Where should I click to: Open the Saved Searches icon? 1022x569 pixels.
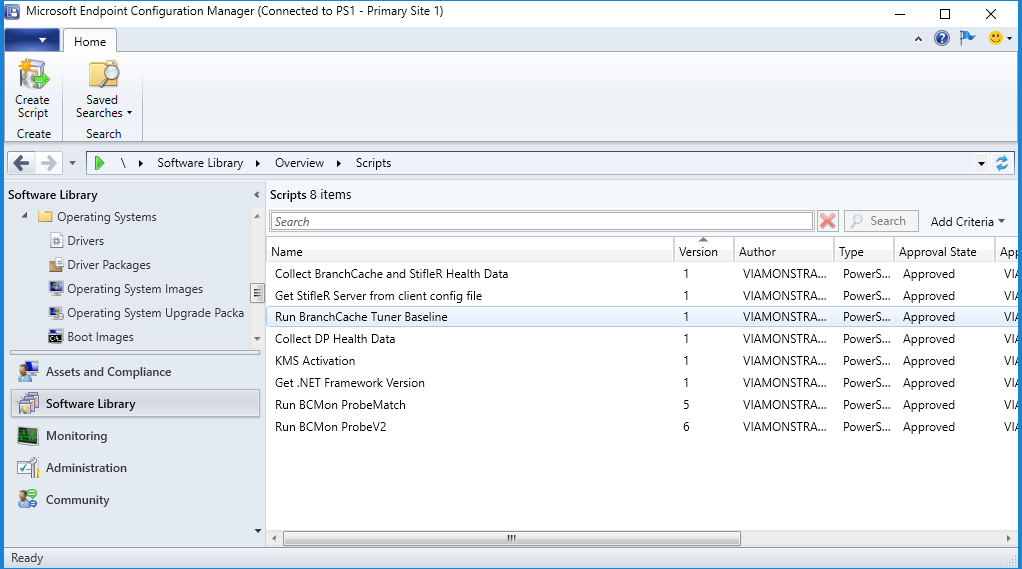coord(104,74)
